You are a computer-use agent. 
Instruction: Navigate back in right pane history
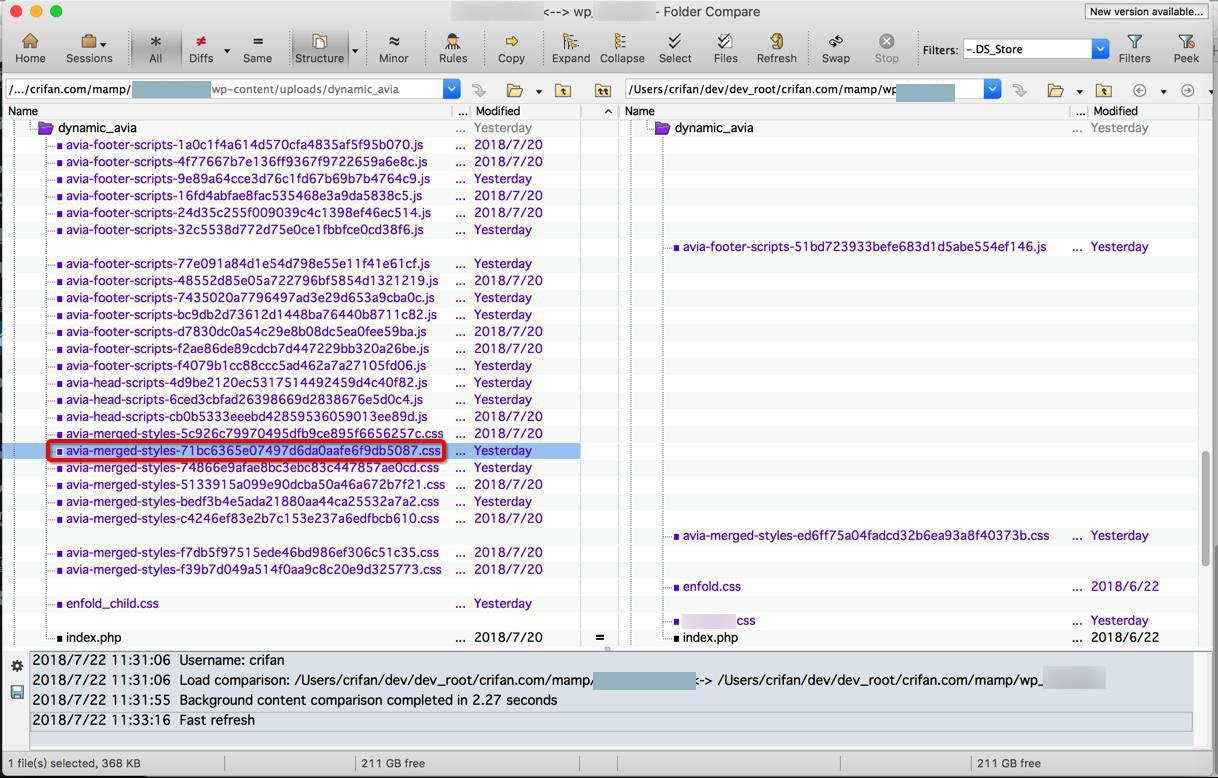click(x=1139, y=90)
